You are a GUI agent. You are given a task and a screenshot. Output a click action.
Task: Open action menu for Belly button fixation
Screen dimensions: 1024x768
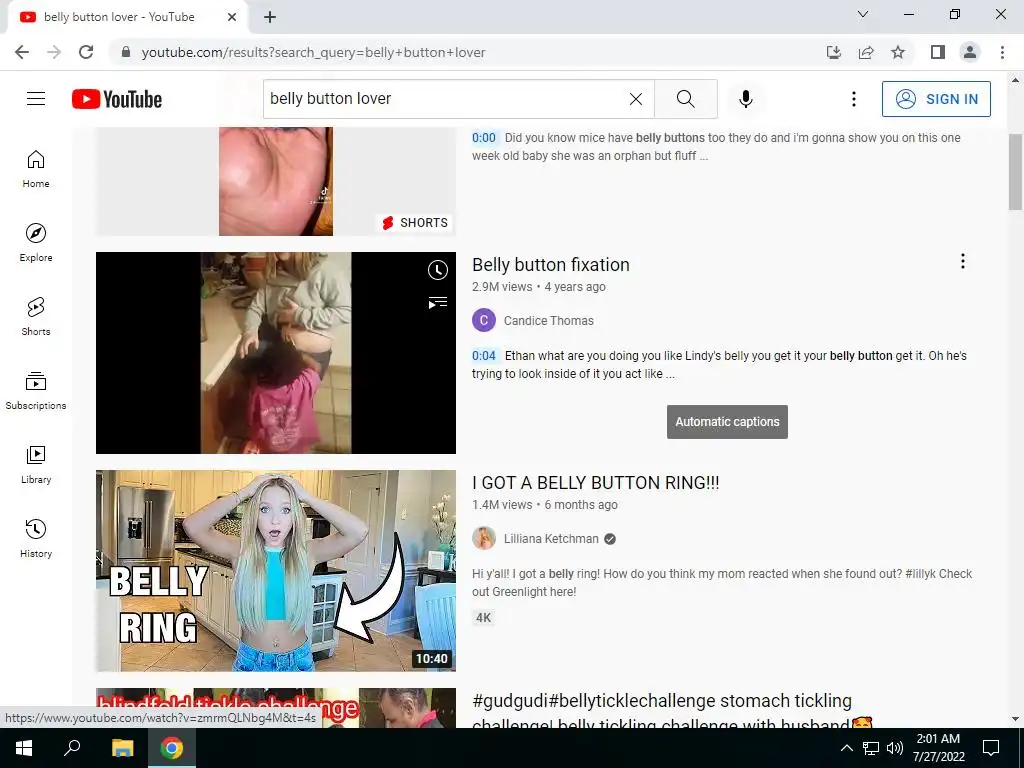pos(963,261)
